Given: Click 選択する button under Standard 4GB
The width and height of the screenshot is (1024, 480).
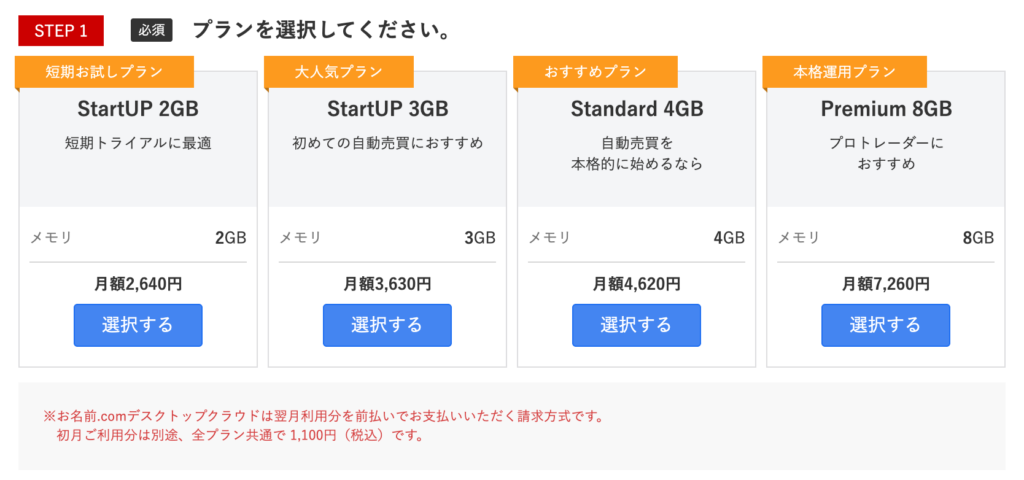Looking at the screenshot, I should (x=636, y=325).
